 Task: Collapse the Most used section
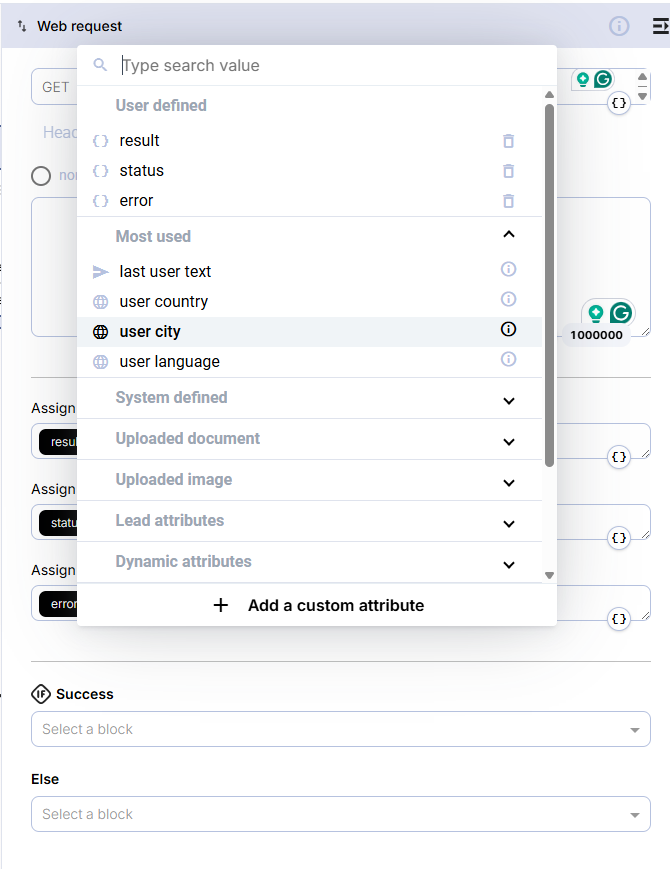click(x=508, y=235)
